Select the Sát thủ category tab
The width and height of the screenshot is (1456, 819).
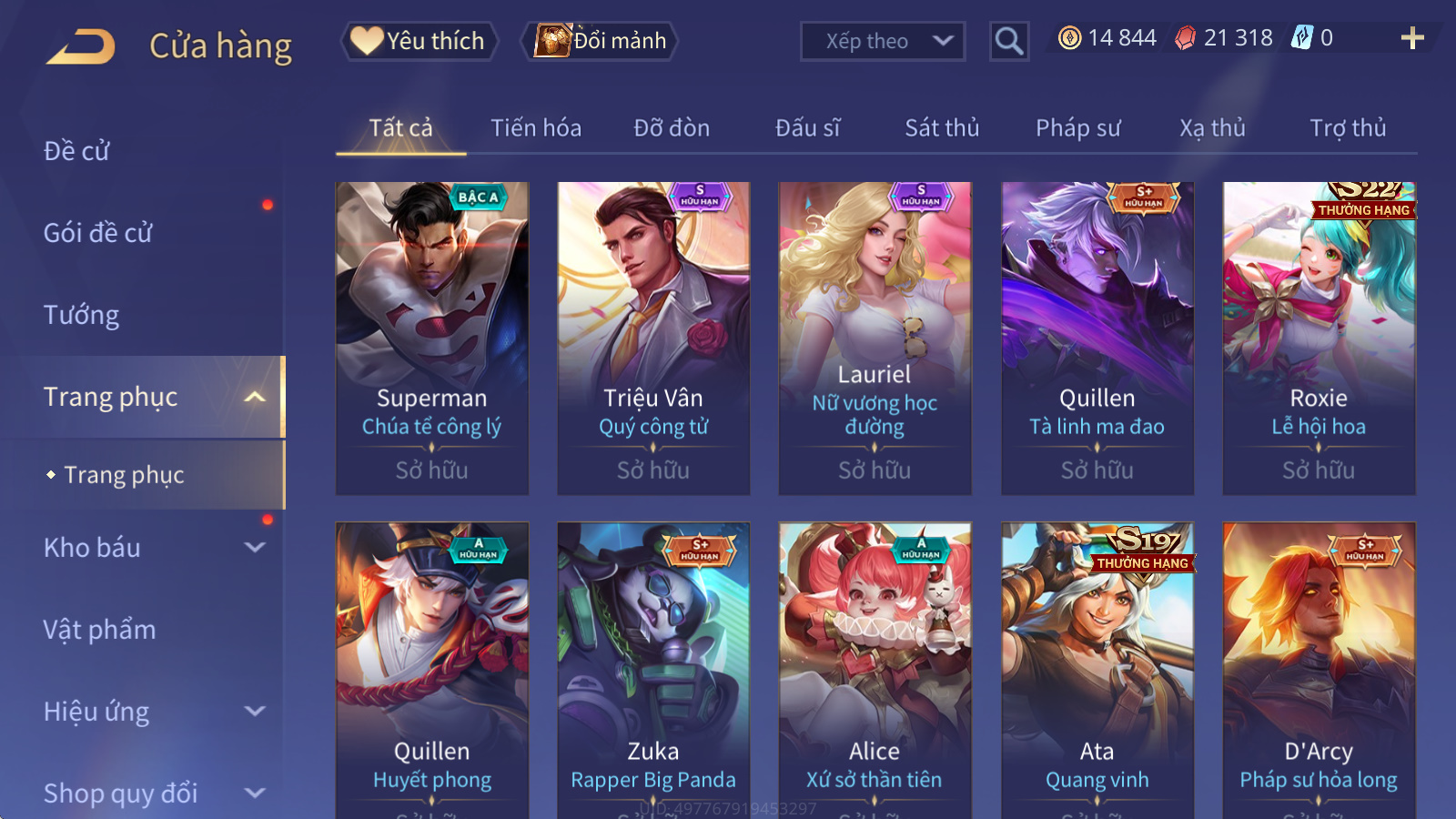942,128
